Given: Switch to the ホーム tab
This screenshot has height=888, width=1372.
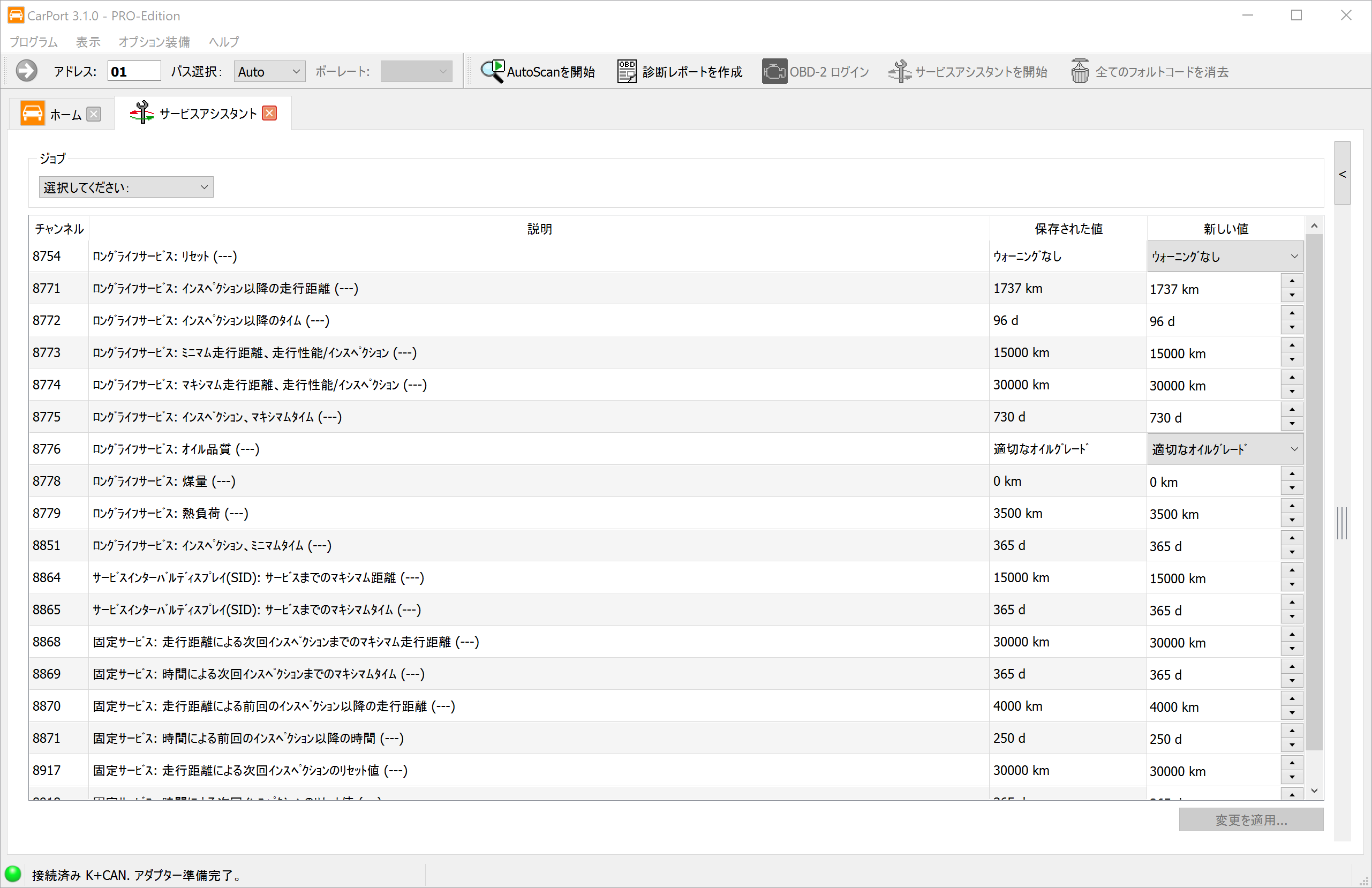Looking at the screenshot, I should tap(65, 114).
